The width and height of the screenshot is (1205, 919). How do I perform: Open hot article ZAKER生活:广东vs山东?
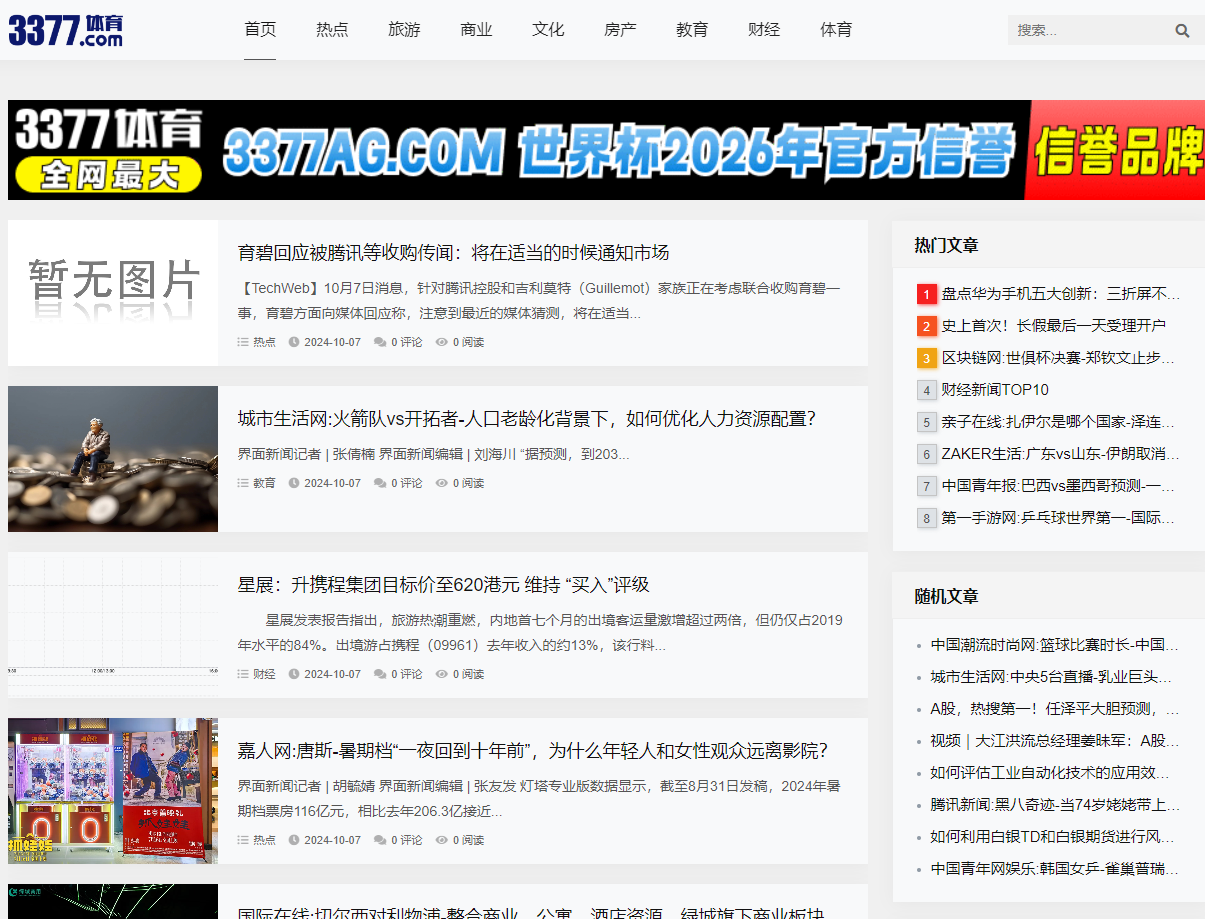[x=1061, y=454]
